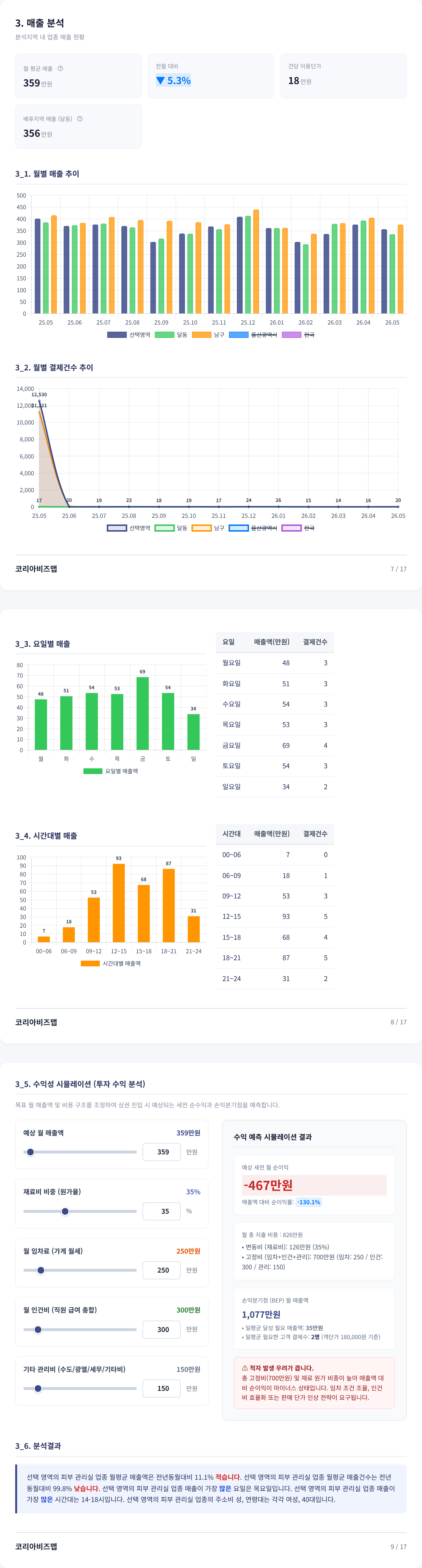The height and width of the screenshot is (1568, 422).
Task: Click the warning triangle icon in 적자 발생 alert
Action: point(245,1368)
